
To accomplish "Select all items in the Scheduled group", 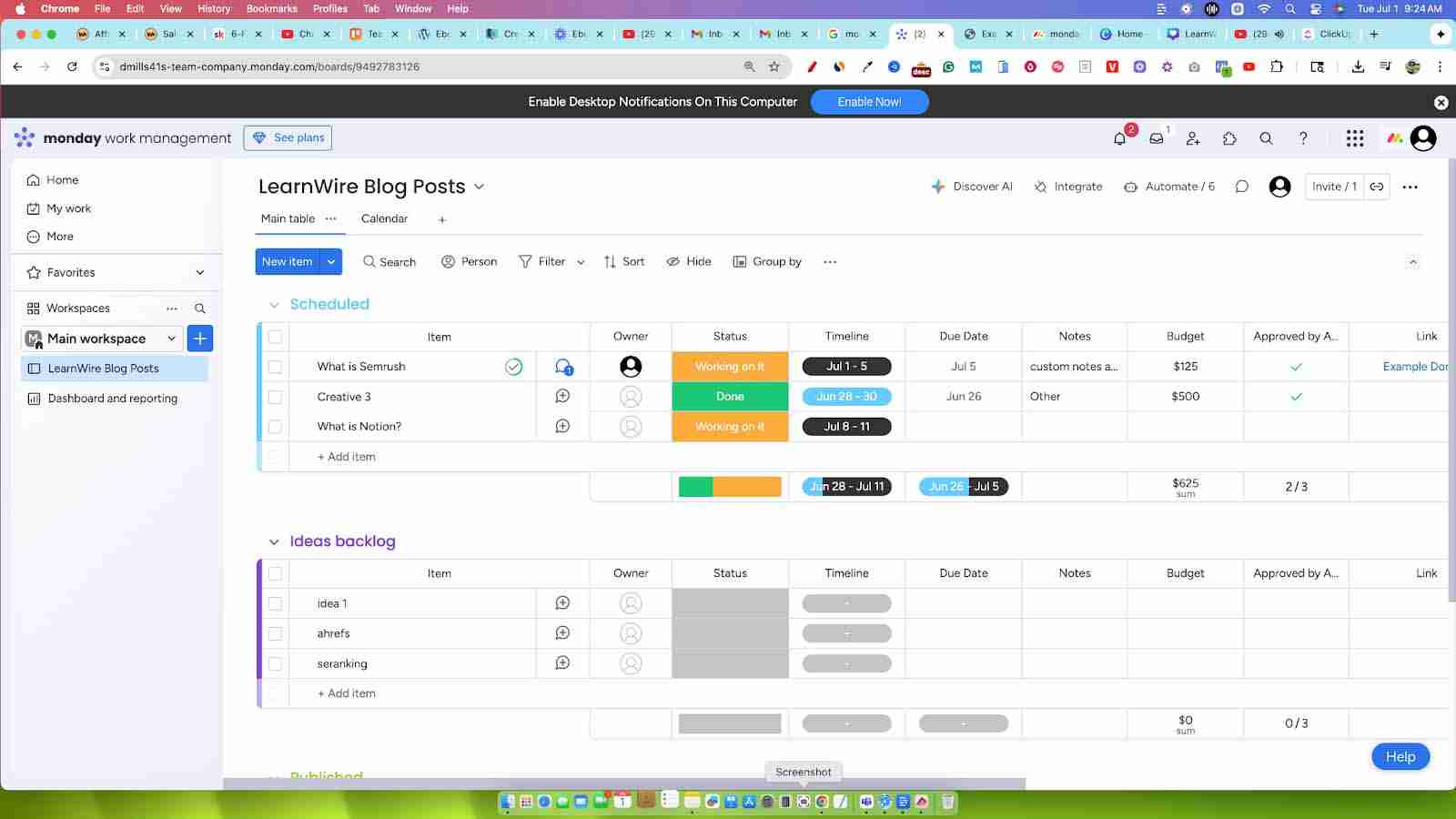I will (276, 336).
